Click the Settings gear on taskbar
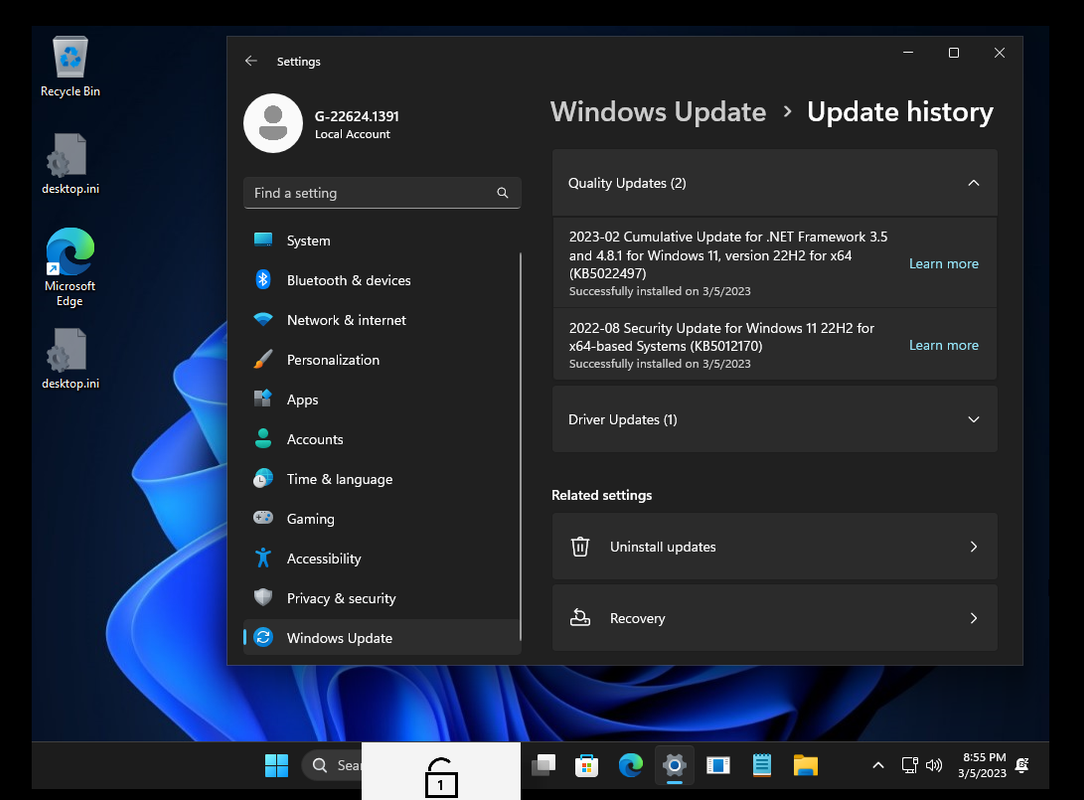This screenshot has height=800, width=1084. [x=674, y=765]
